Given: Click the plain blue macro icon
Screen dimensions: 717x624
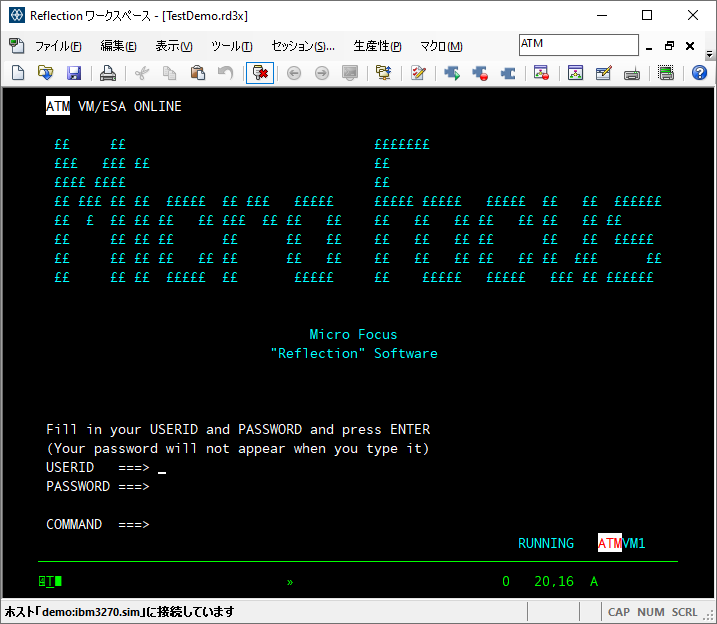Looking at the screenshot, I should pyautogui.click(x=508, y=73).
